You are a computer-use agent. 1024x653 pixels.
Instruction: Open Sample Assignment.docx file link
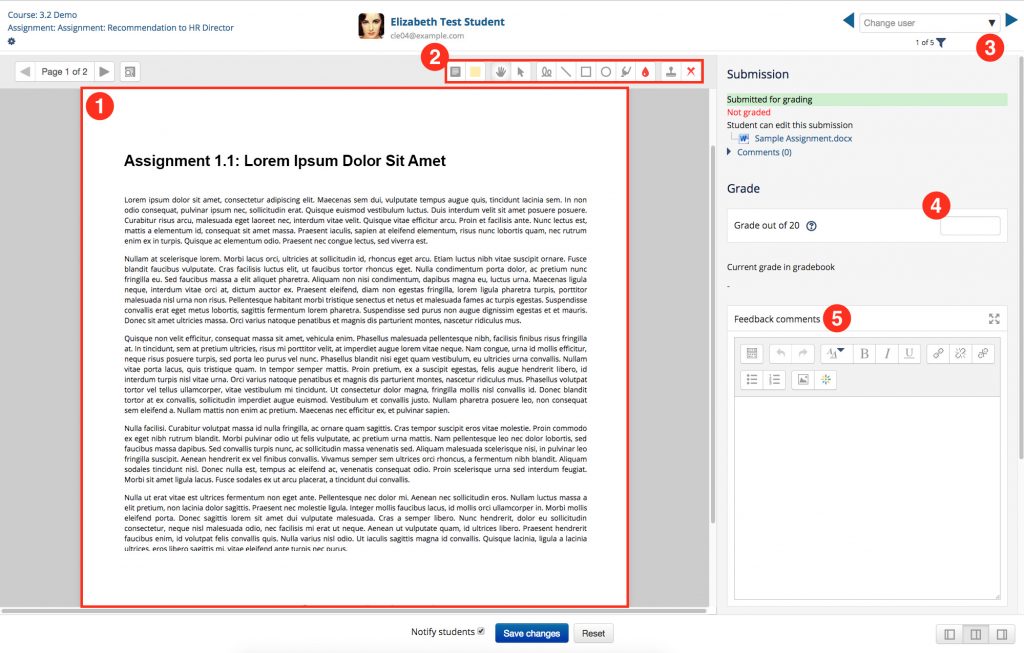tap(803, 138)
